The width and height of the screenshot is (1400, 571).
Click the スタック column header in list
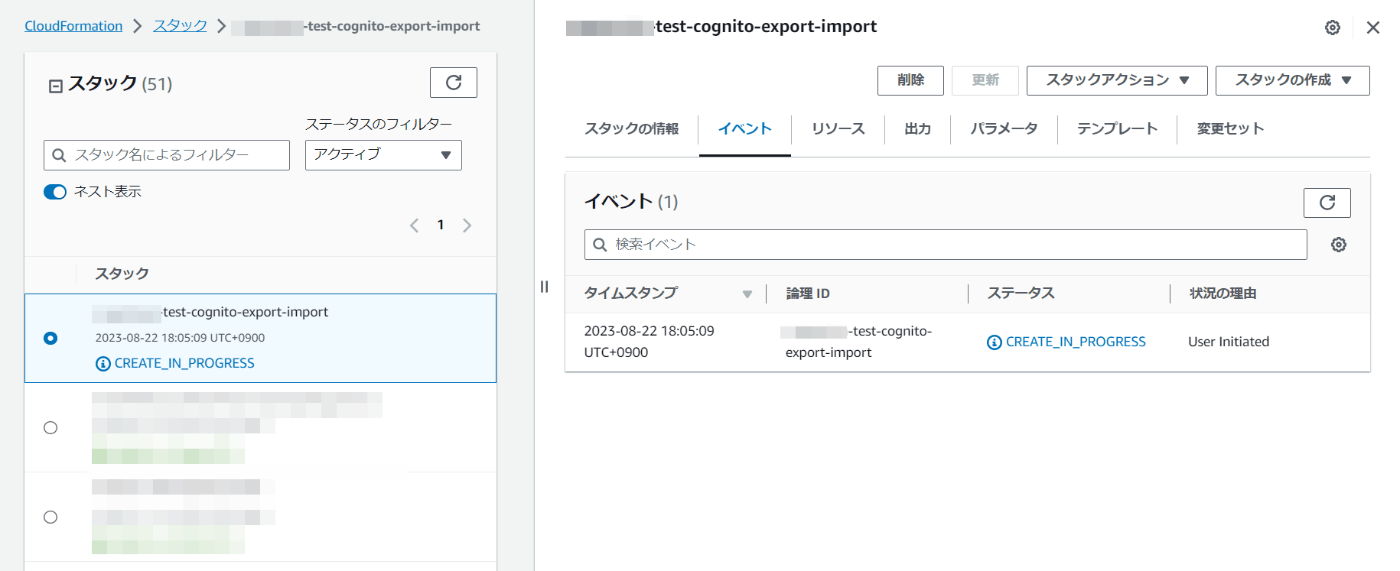(122, 274)
